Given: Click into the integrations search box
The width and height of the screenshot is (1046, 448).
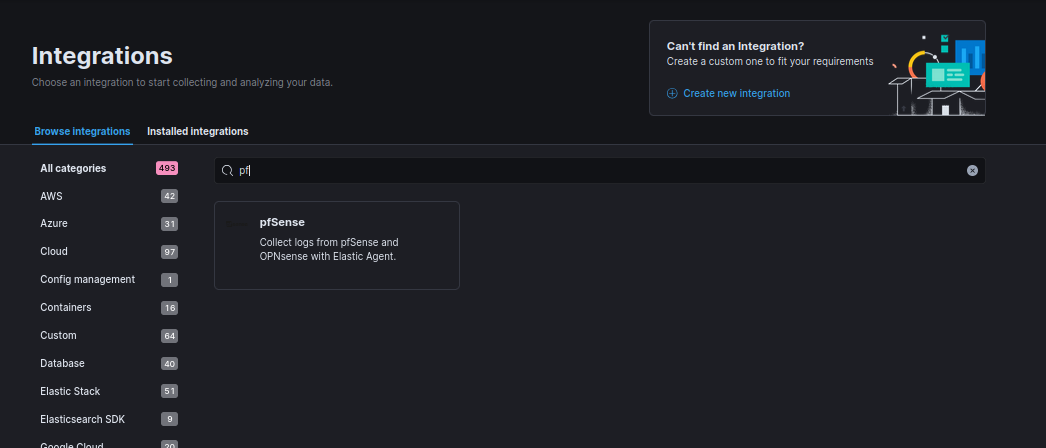Looking at the screenshot, I should (600, 171).
